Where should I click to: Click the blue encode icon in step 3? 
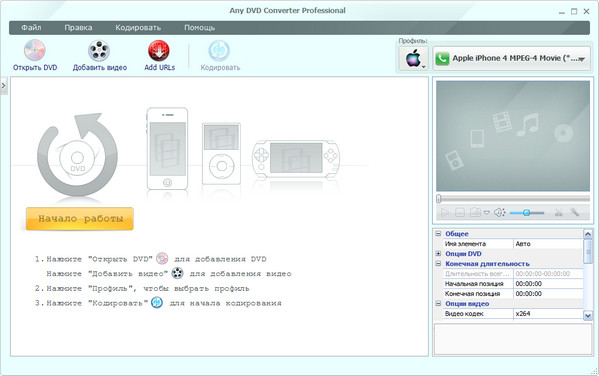point(157,303)
